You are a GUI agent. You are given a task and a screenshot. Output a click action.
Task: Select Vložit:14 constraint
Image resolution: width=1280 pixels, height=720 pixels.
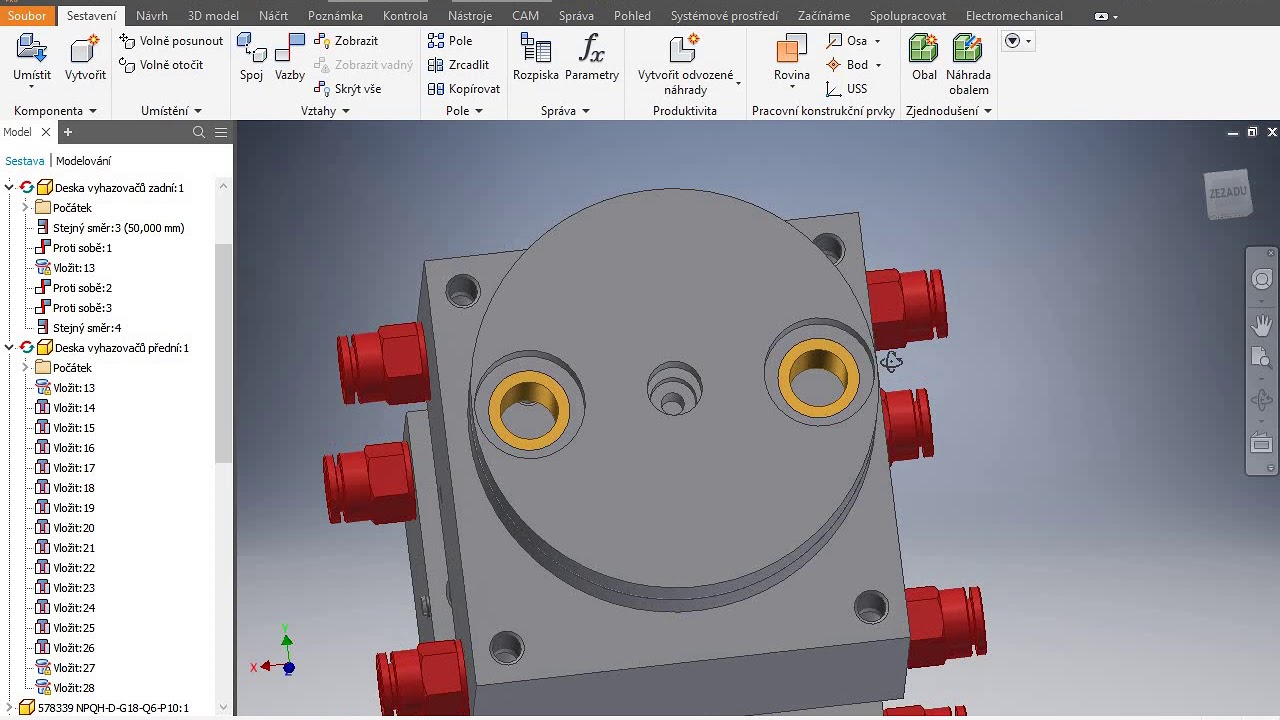(x=74, y=408)
